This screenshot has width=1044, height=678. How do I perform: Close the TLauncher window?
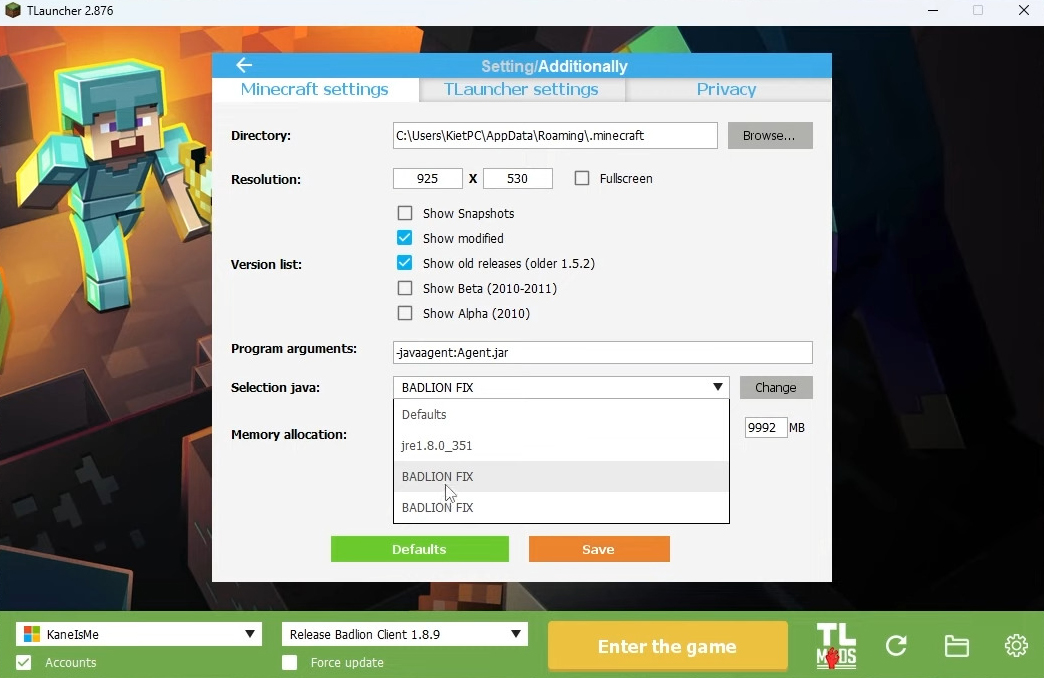(1024, 11)
